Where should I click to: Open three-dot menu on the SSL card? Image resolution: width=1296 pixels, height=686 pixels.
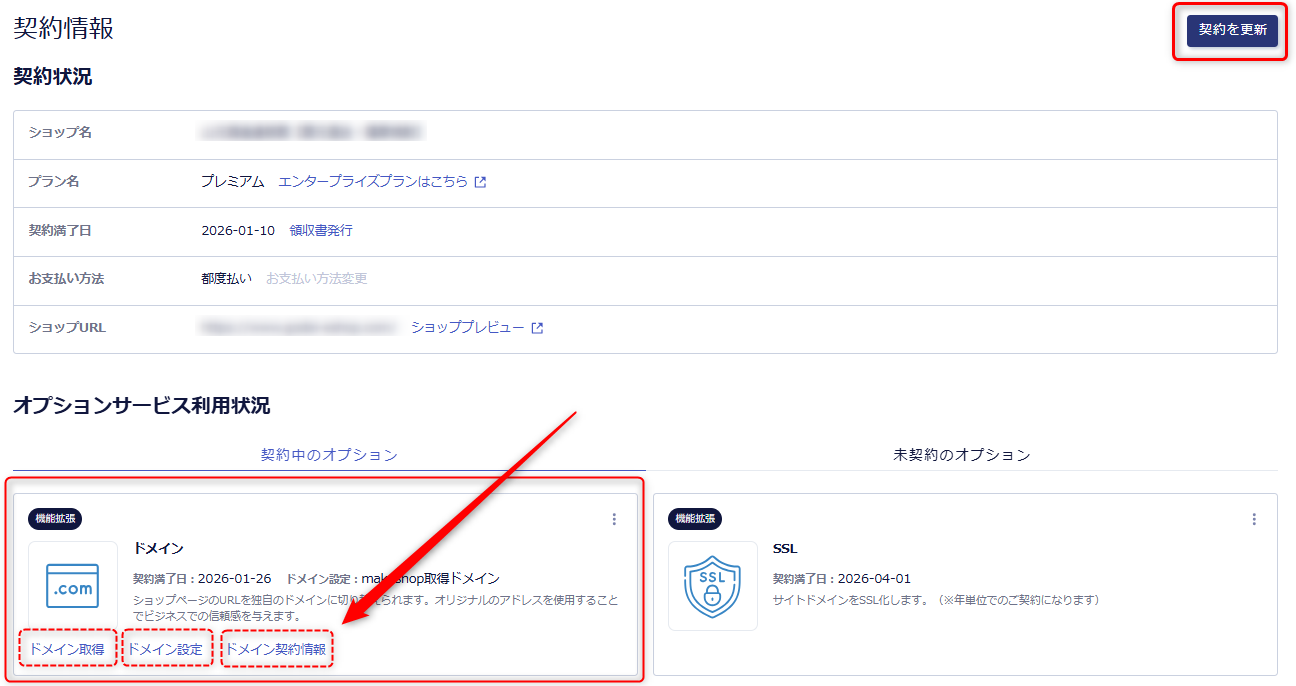(x=1254, y=519)
